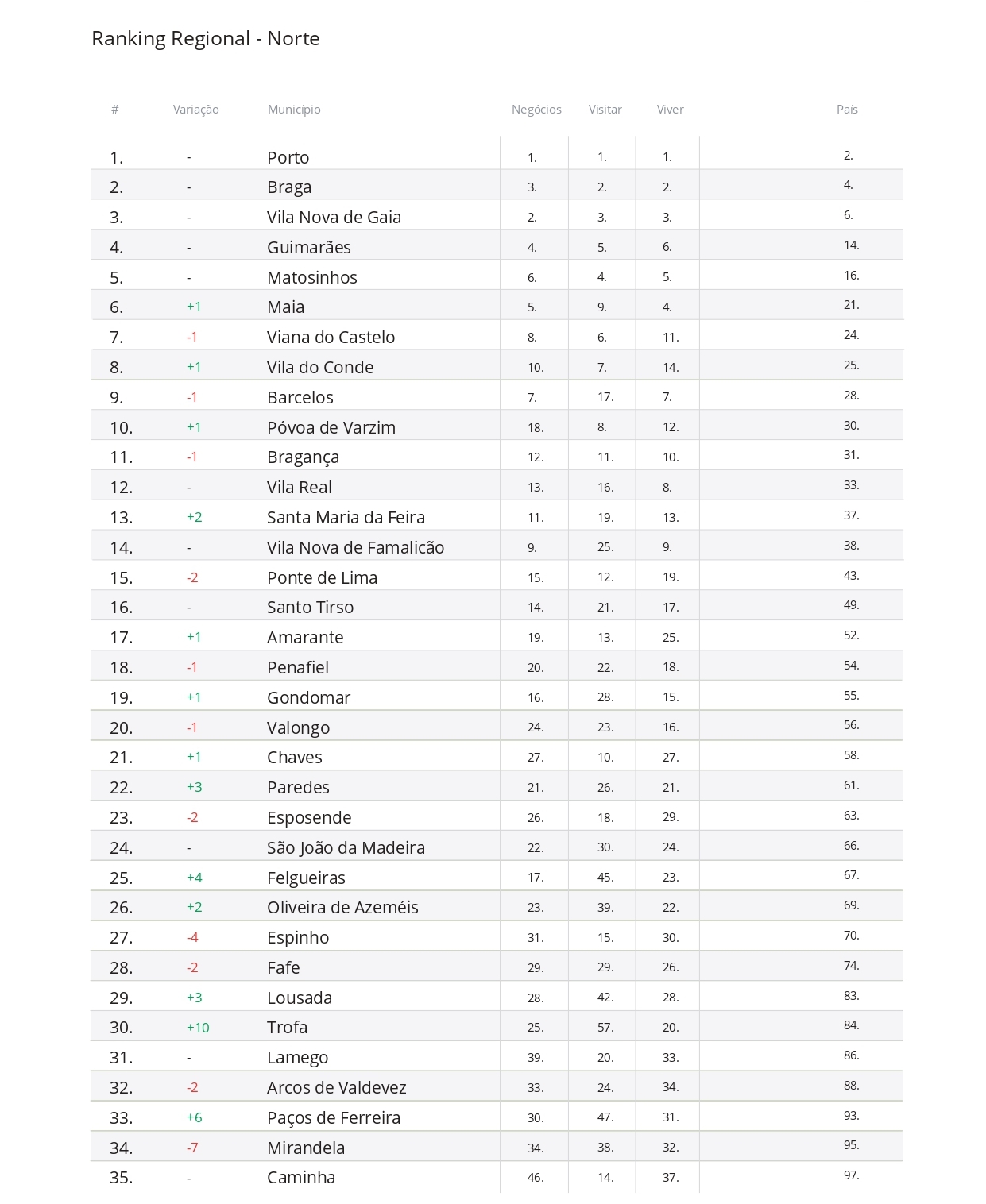The height and width of the screenshot is (1204, 986).
Task: Select the Viana do Castelo row
Action: coord(497,337)
